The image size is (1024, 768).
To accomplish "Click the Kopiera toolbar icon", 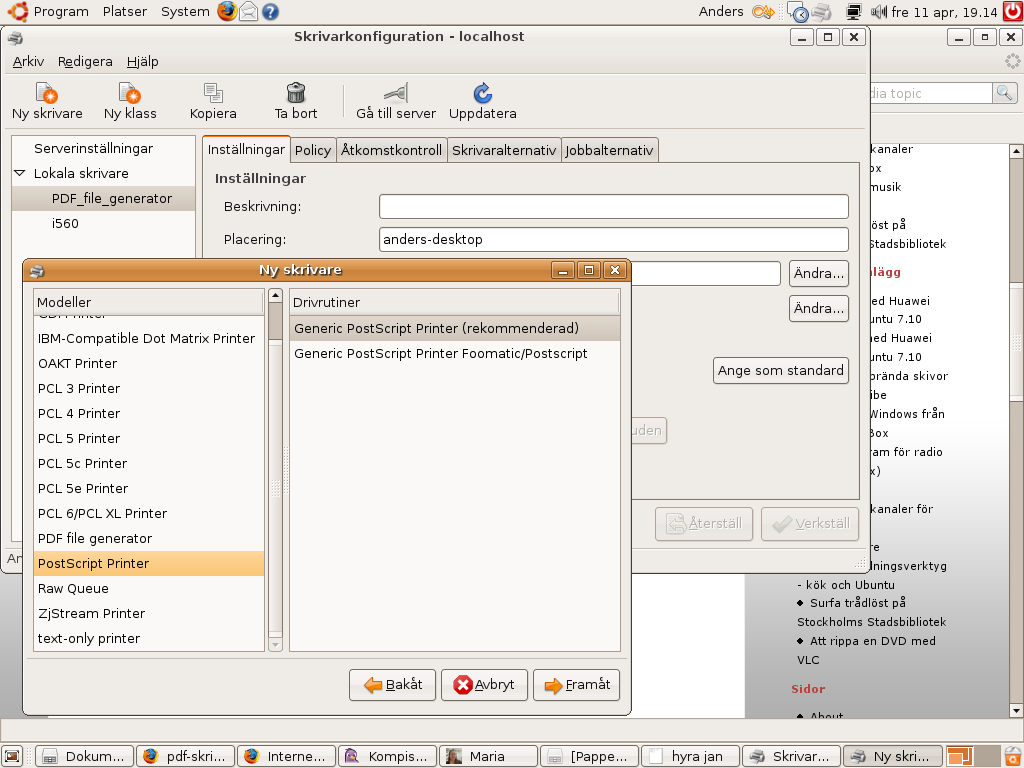I will point(213,93).
